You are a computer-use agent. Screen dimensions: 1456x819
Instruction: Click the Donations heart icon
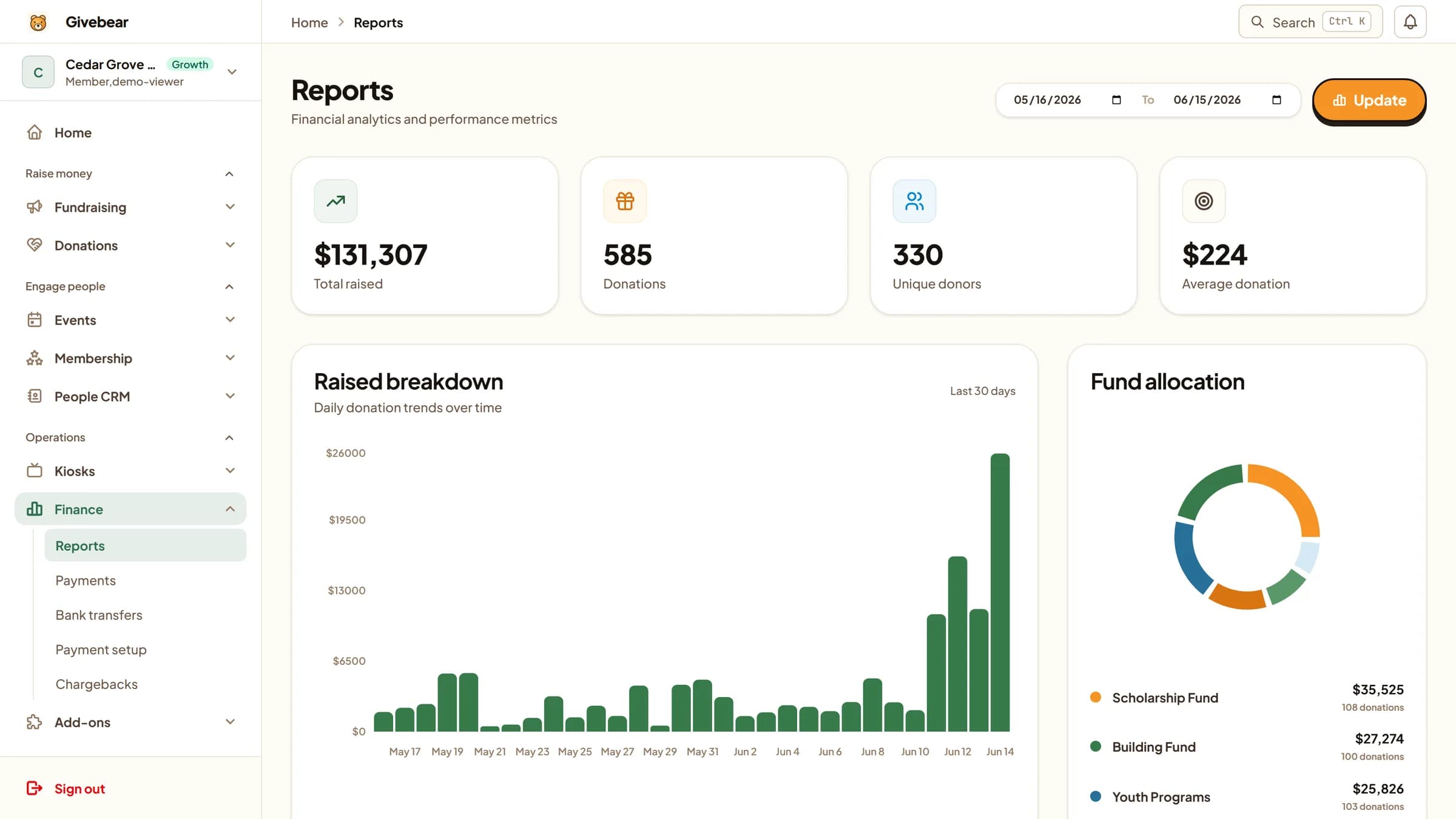point(35,245)
